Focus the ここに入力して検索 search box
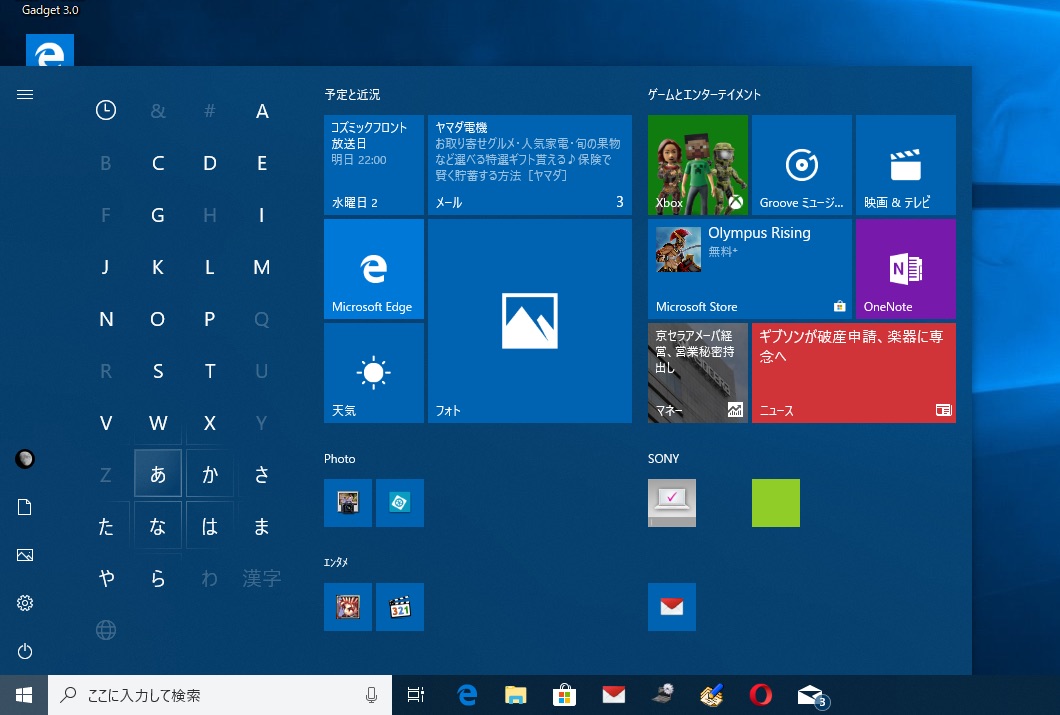1060x715 pixels. [x=220, y=695]
